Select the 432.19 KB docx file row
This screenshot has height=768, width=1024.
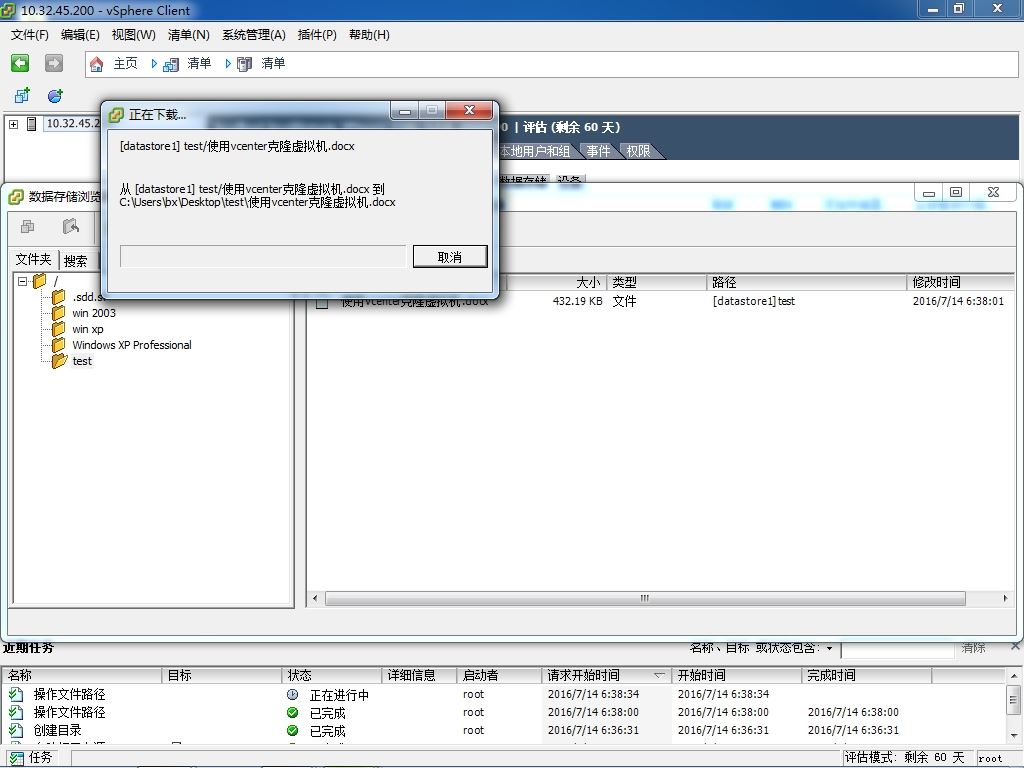click(x=660, y=301)
